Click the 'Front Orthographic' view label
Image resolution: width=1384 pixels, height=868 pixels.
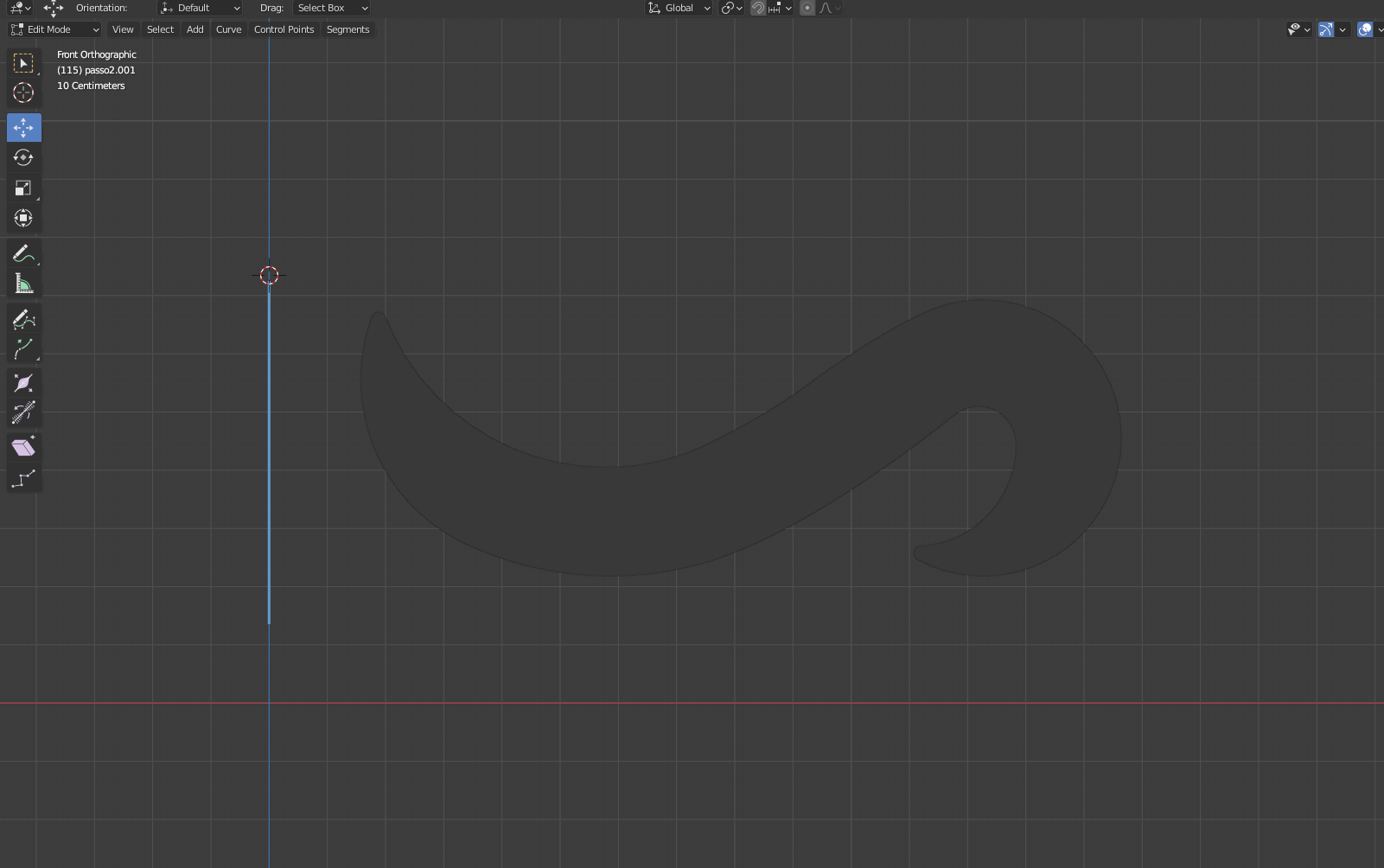coord(97,54)
